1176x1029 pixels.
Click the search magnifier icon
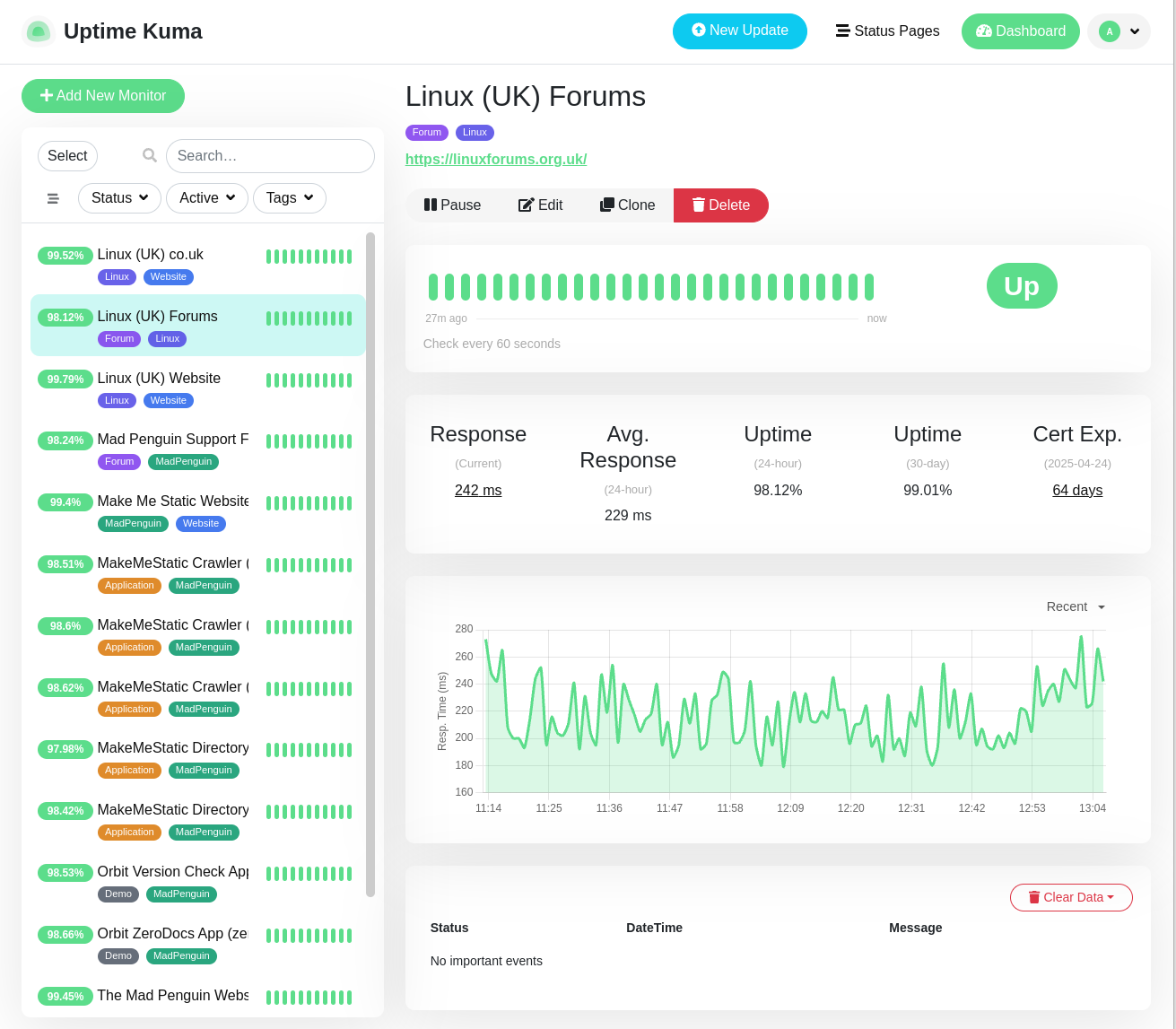coord(150,155)
